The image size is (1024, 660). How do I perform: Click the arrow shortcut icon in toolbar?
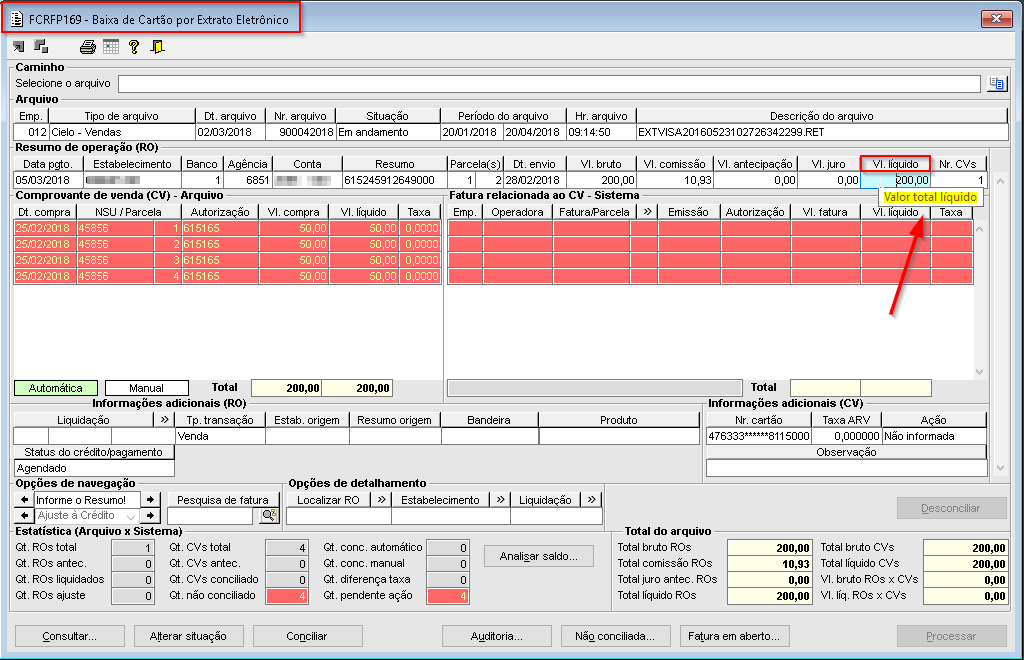pos(18,46)
